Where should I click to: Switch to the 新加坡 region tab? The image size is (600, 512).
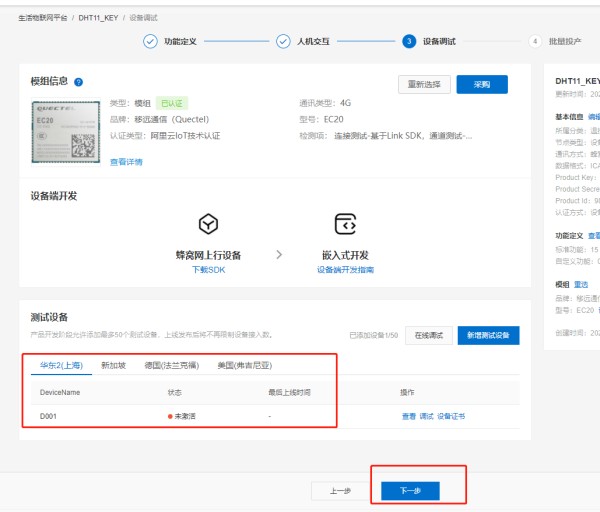[113, 366]
